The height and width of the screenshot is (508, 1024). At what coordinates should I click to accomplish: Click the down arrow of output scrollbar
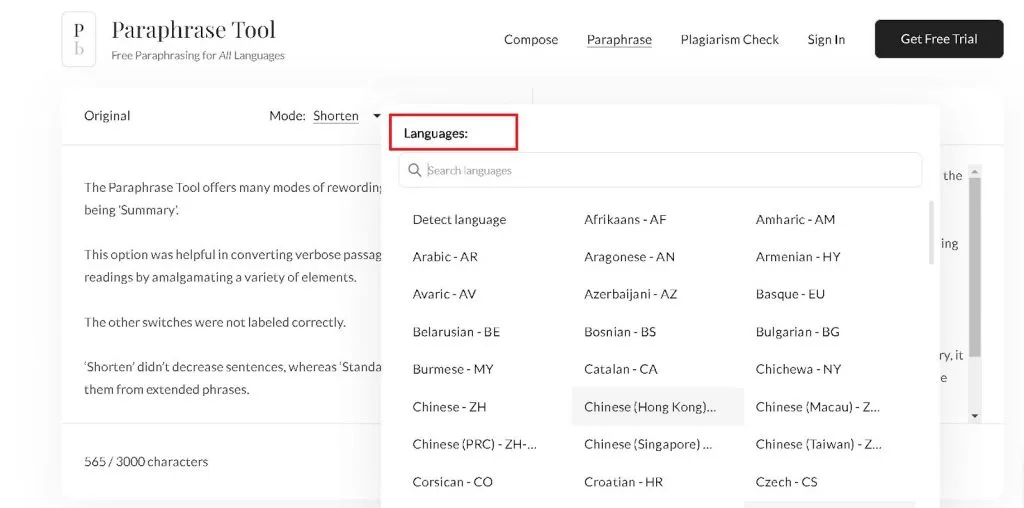(975, 415)
